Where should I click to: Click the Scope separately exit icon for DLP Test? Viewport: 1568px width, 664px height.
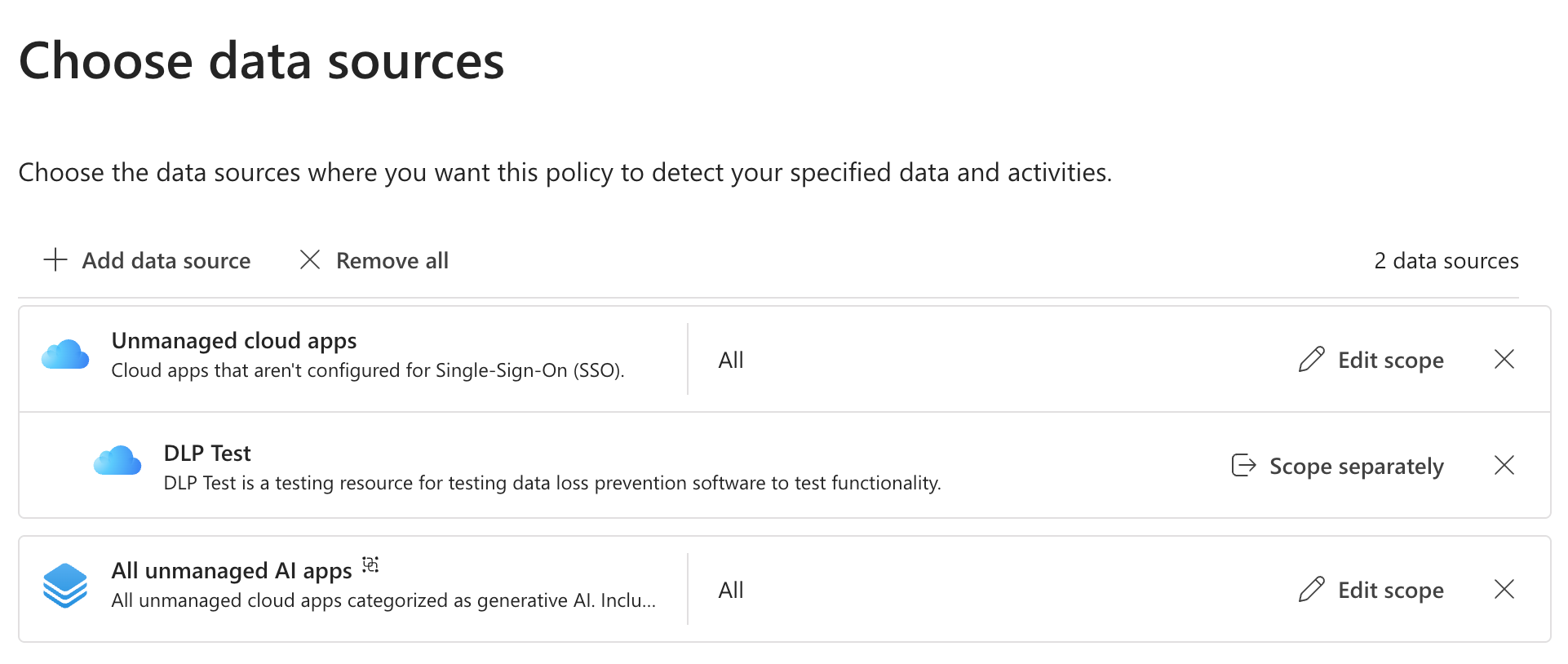(x=1242, y=466)
